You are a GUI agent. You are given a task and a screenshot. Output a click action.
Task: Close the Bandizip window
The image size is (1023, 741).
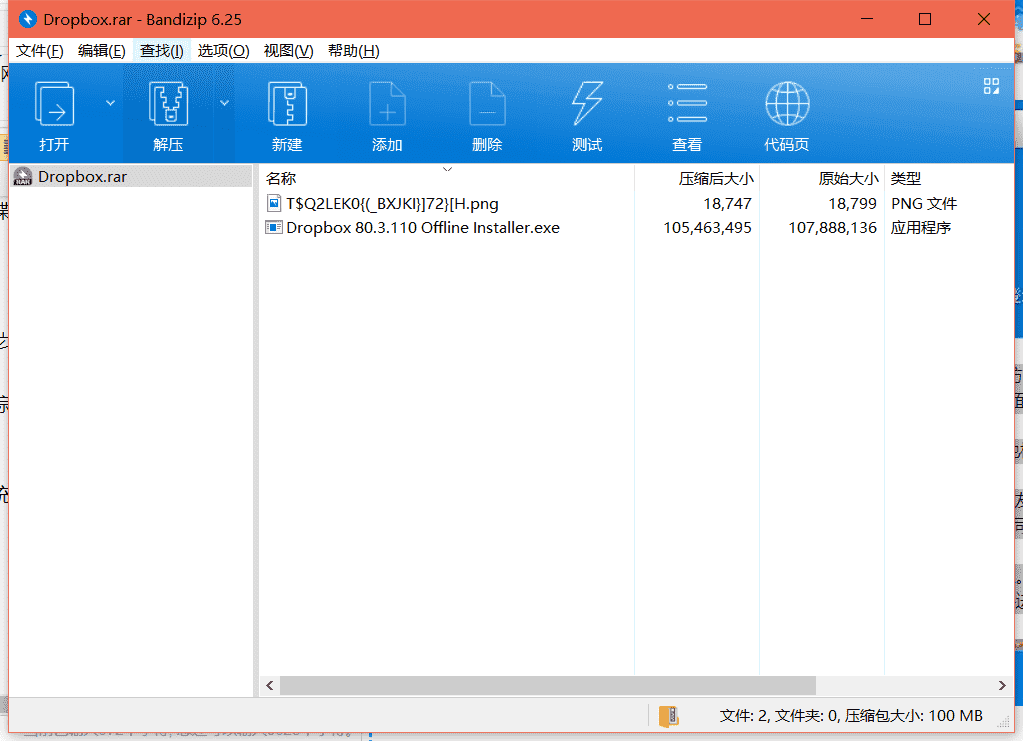[x=984, y=19]
